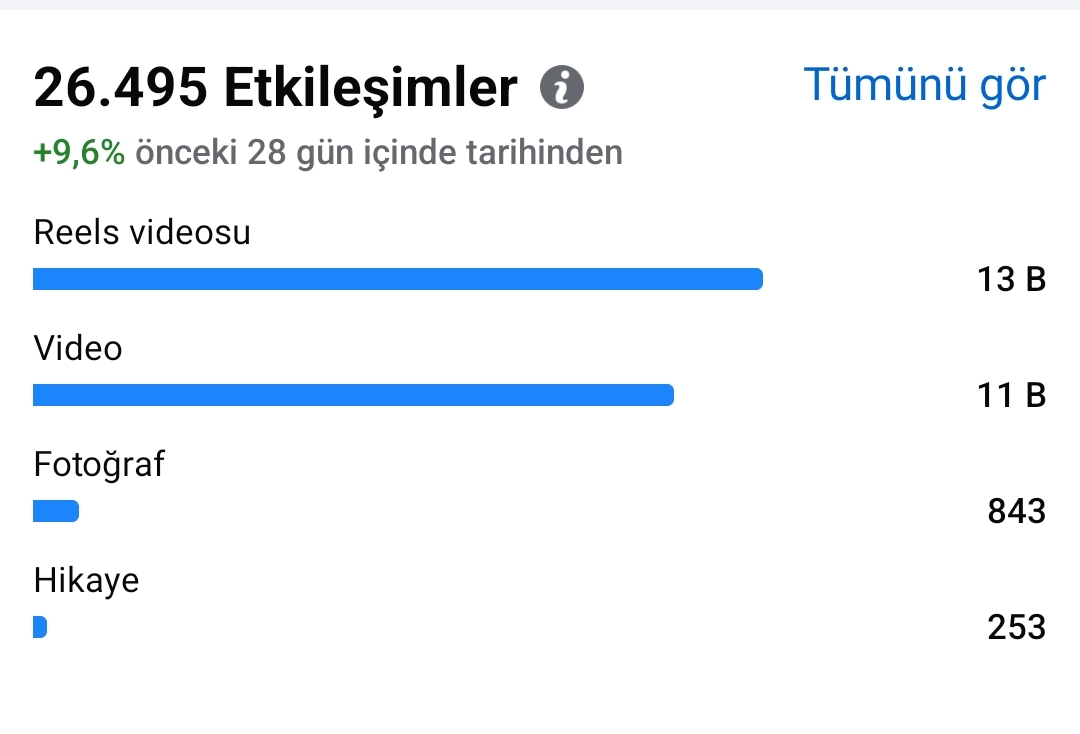Click the Fotoğraf category label

point(99,465)
